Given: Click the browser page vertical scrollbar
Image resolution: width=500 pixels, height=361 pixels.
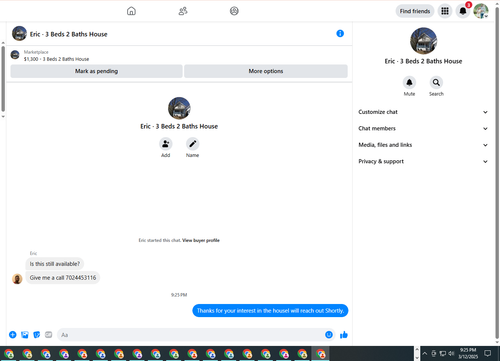Looking at the screenshot, I should pyautogui.click(x=497, y=173).
